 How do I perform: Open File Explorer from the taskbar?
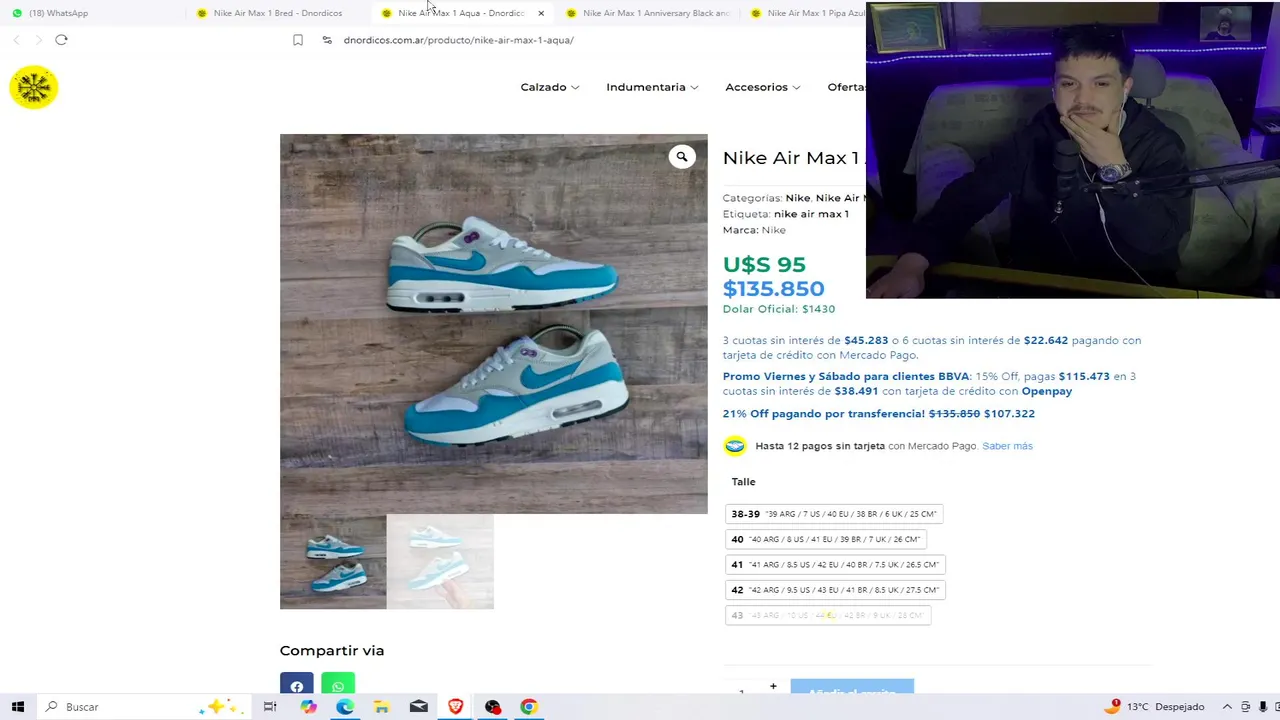382,707
